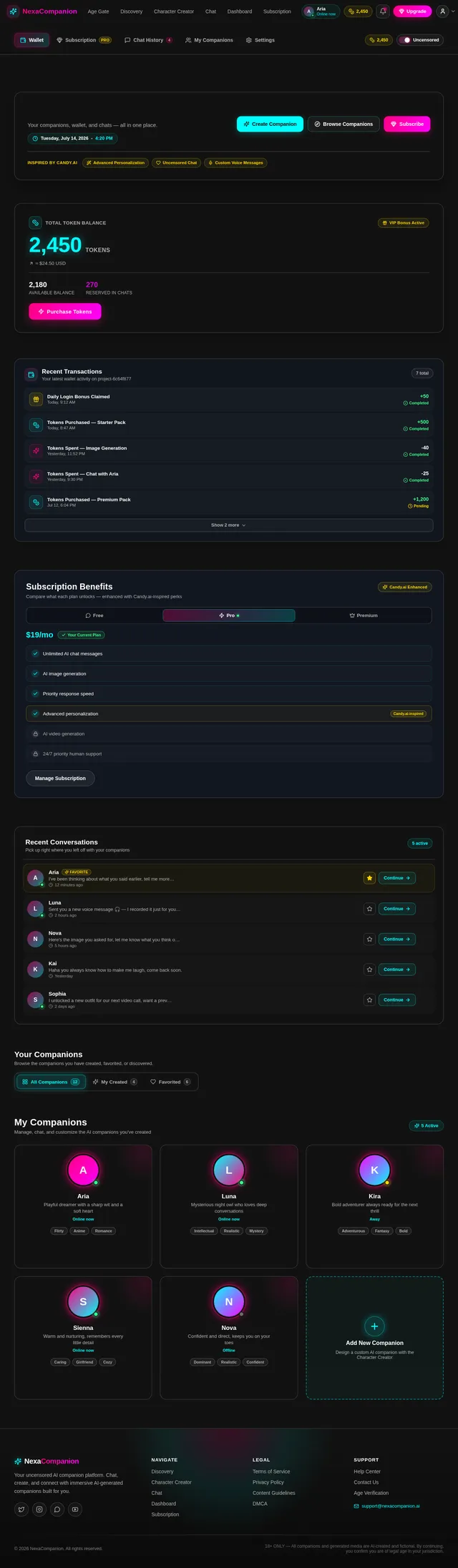This screenshot has width=458, height=1568.
Task: Continue the conversation with Sophia
Action: click(x=397, y=1000)
